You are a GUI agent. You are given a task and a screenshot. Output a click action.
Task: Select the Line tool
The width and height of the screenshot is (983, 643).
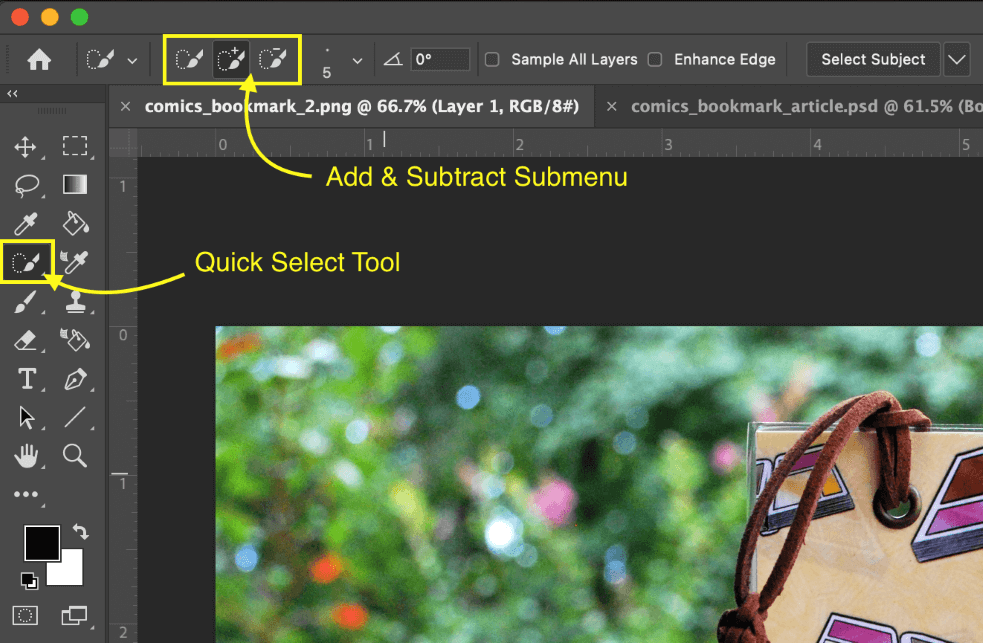tap(75, 417)
